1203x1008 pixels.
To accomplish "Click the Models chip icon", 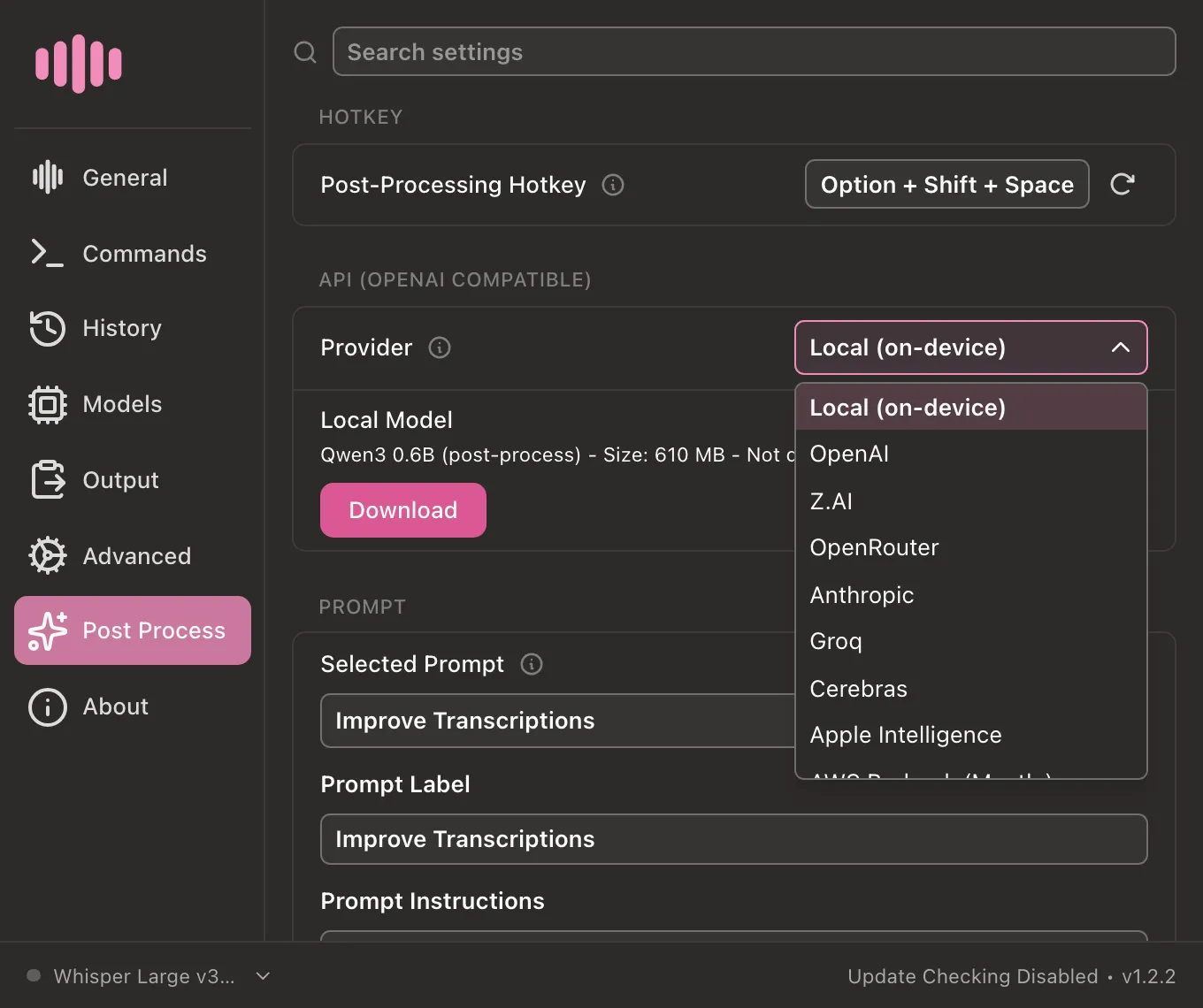I will [x=48, y=405].
